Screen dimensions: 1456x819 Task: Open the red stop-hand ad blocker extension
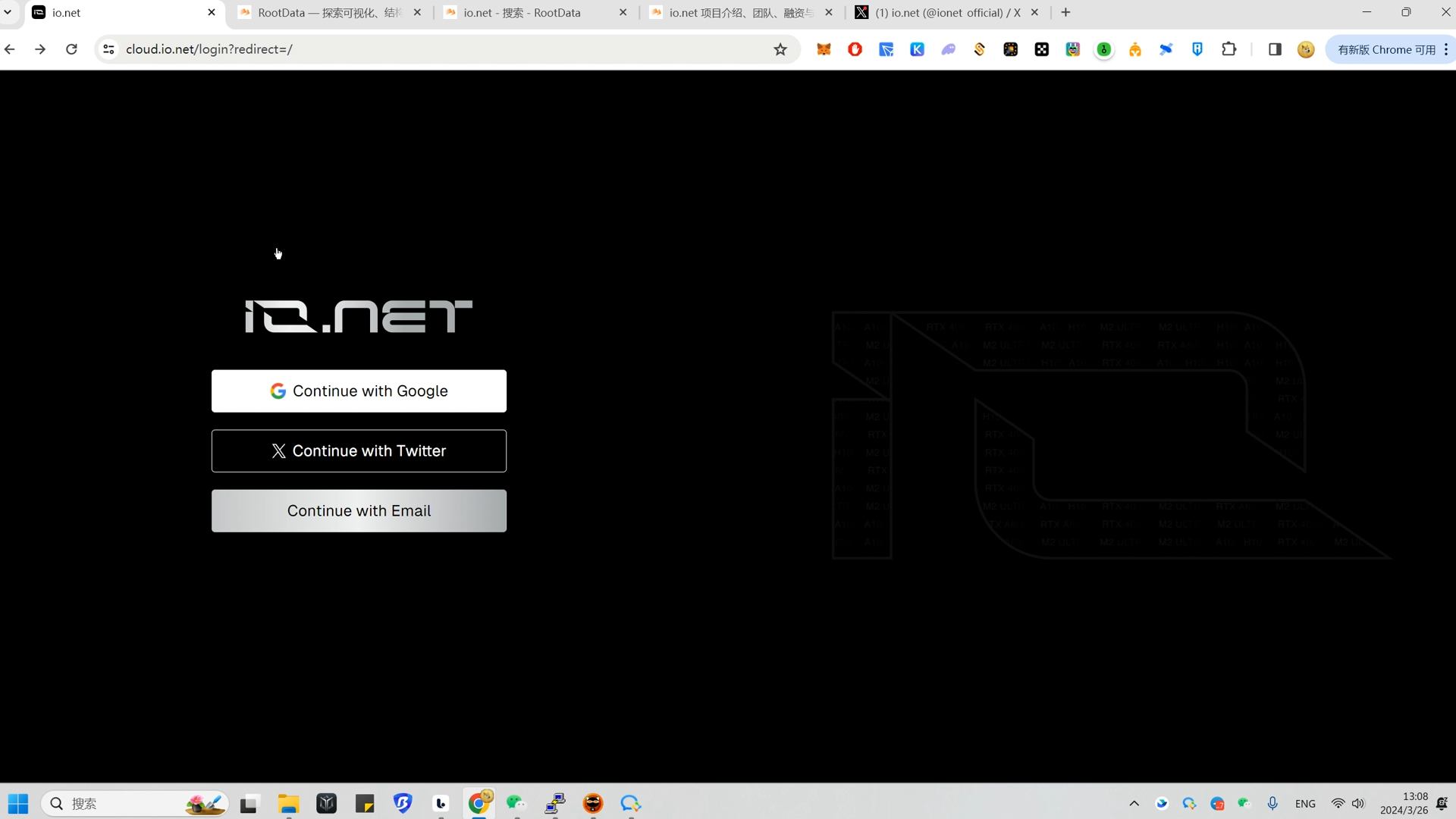[x=855, y=49]
